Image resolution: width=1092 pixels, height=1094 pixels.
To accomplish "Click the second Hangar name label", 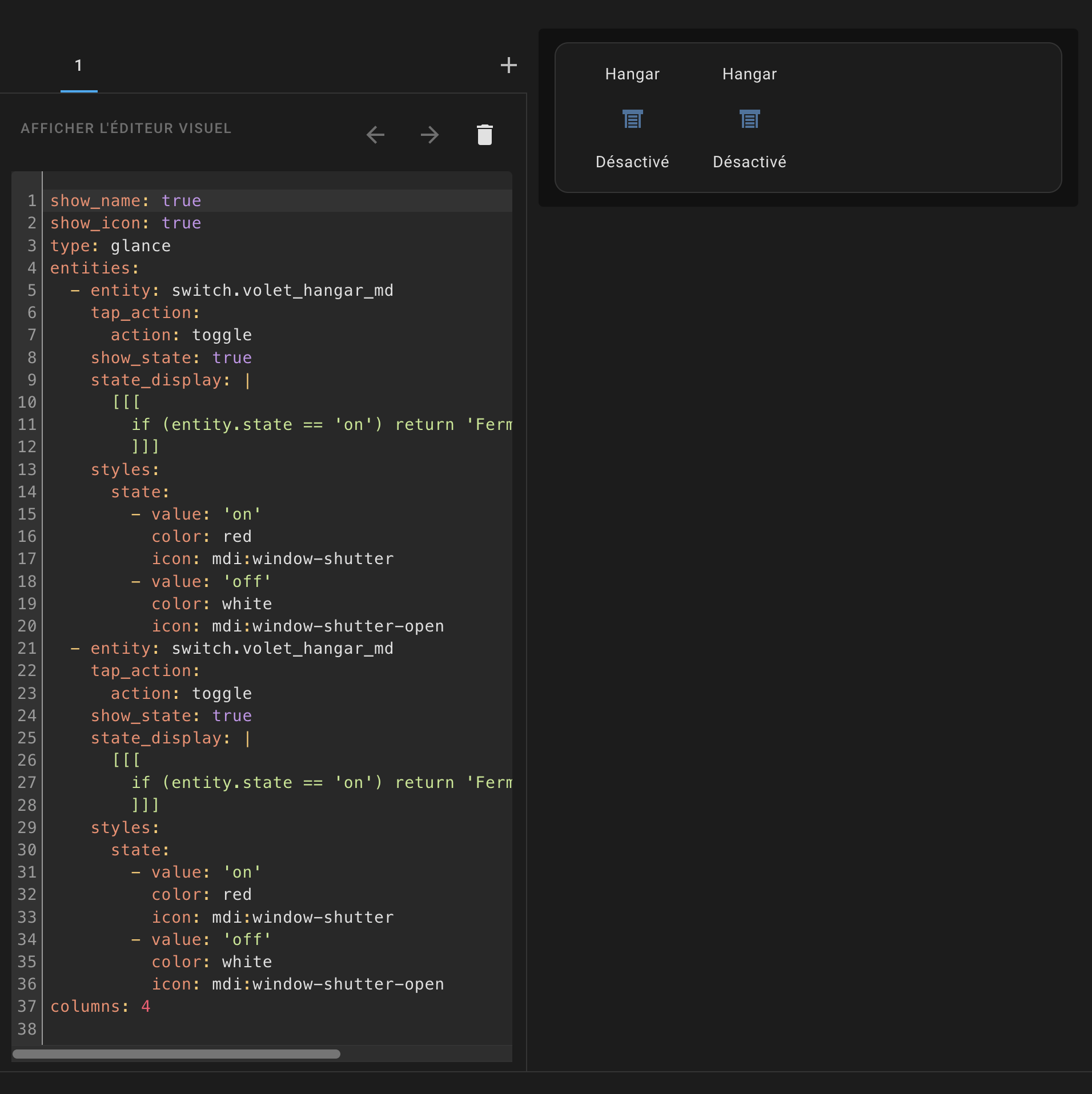I will 749,74.
